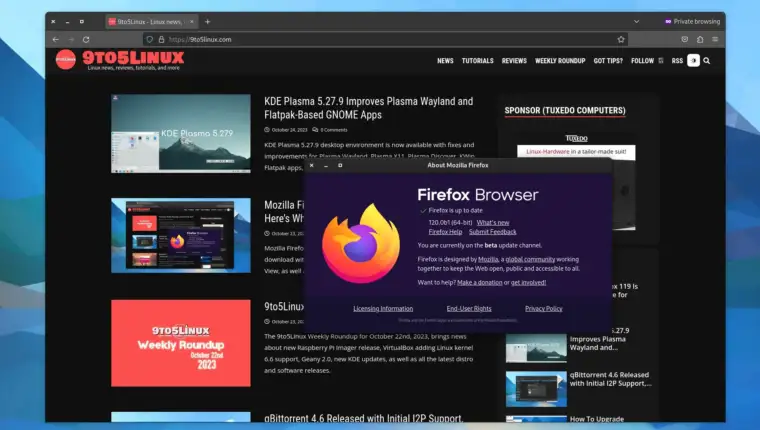Click the Private browsing mask indicator
Screen dimensions: 760x430
coord(692,21)
